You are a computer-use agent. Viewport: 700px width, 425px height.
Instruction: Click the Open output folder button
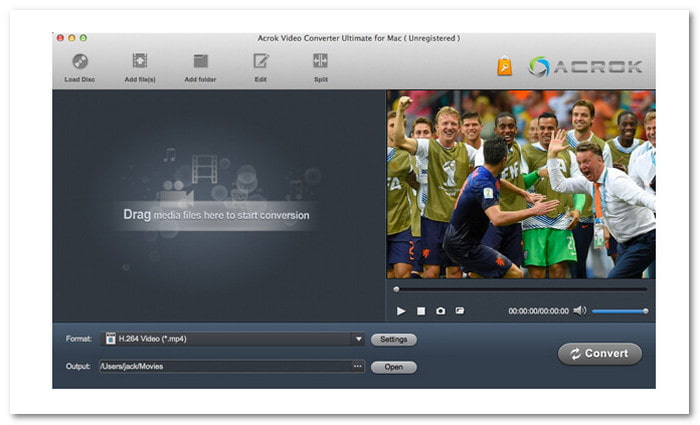coord(394,367)
